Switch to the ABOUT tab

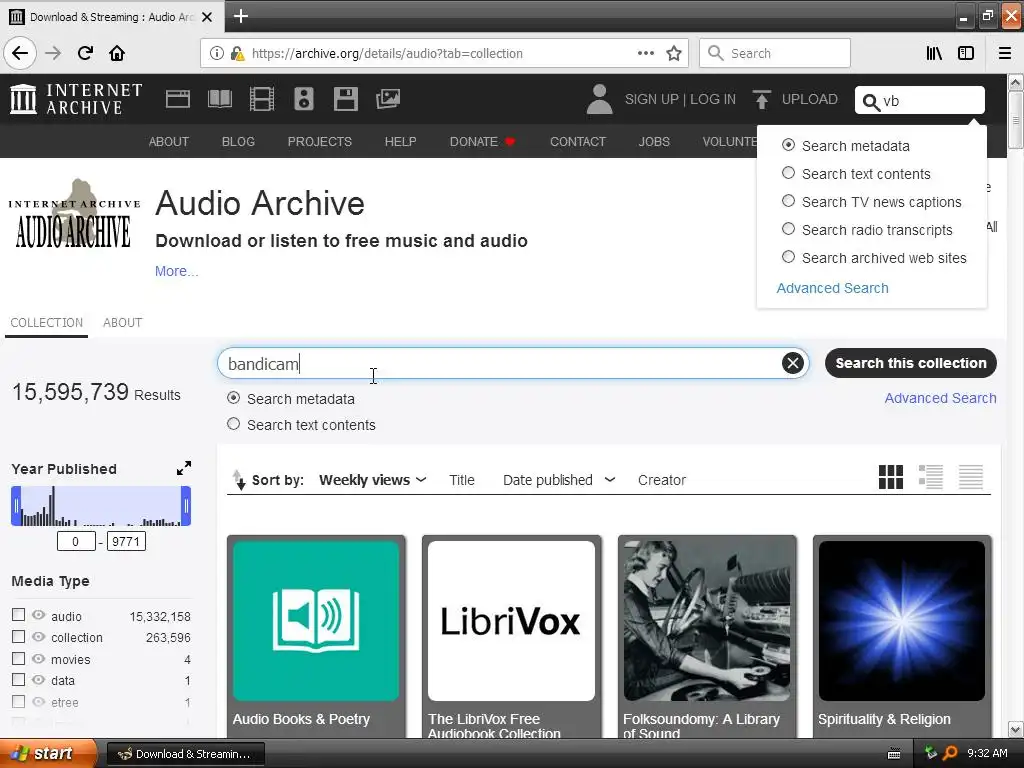122,323
